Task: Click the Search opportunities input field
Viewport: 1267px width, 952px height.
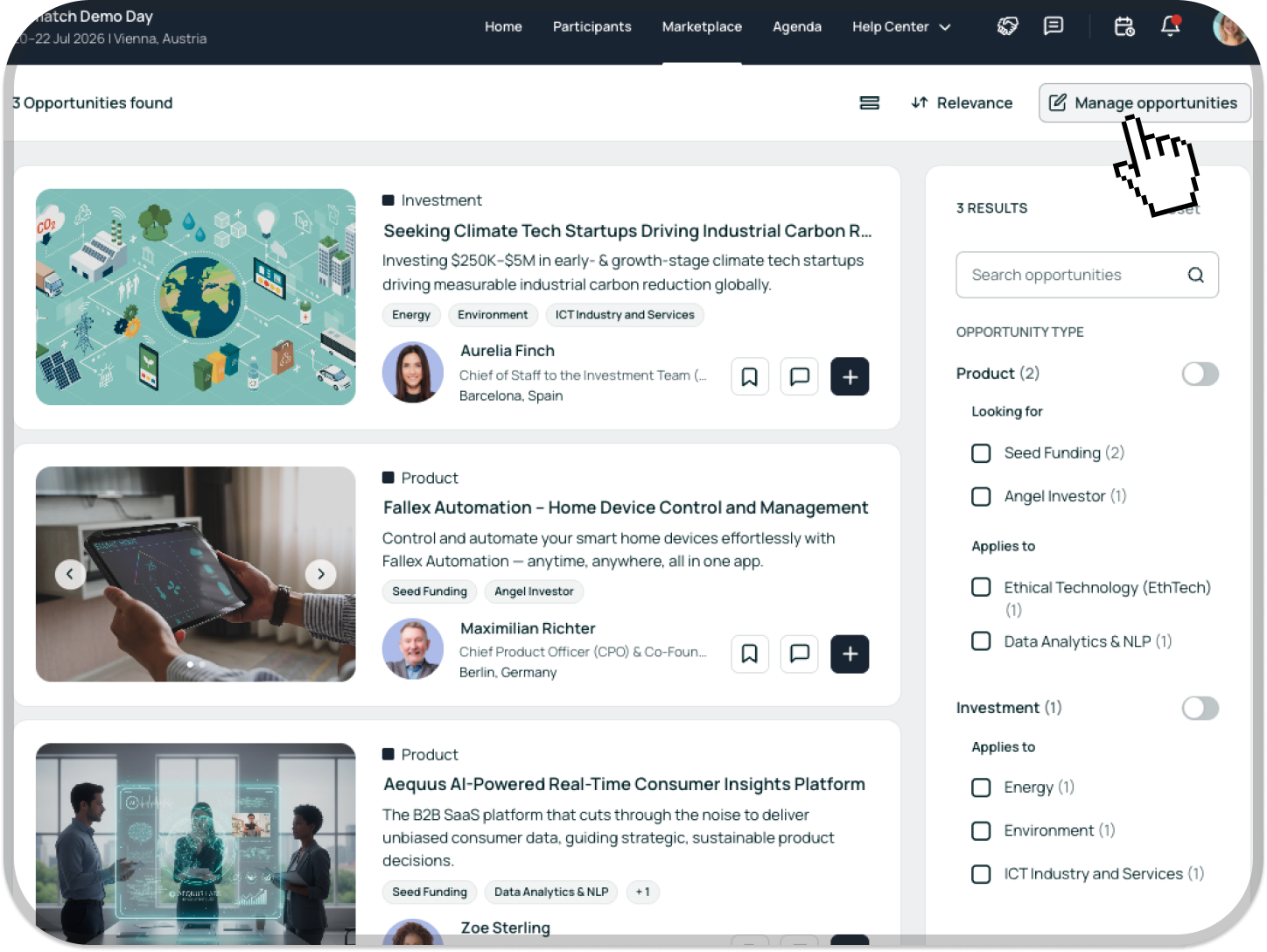Action: (x=1087, y=275)
